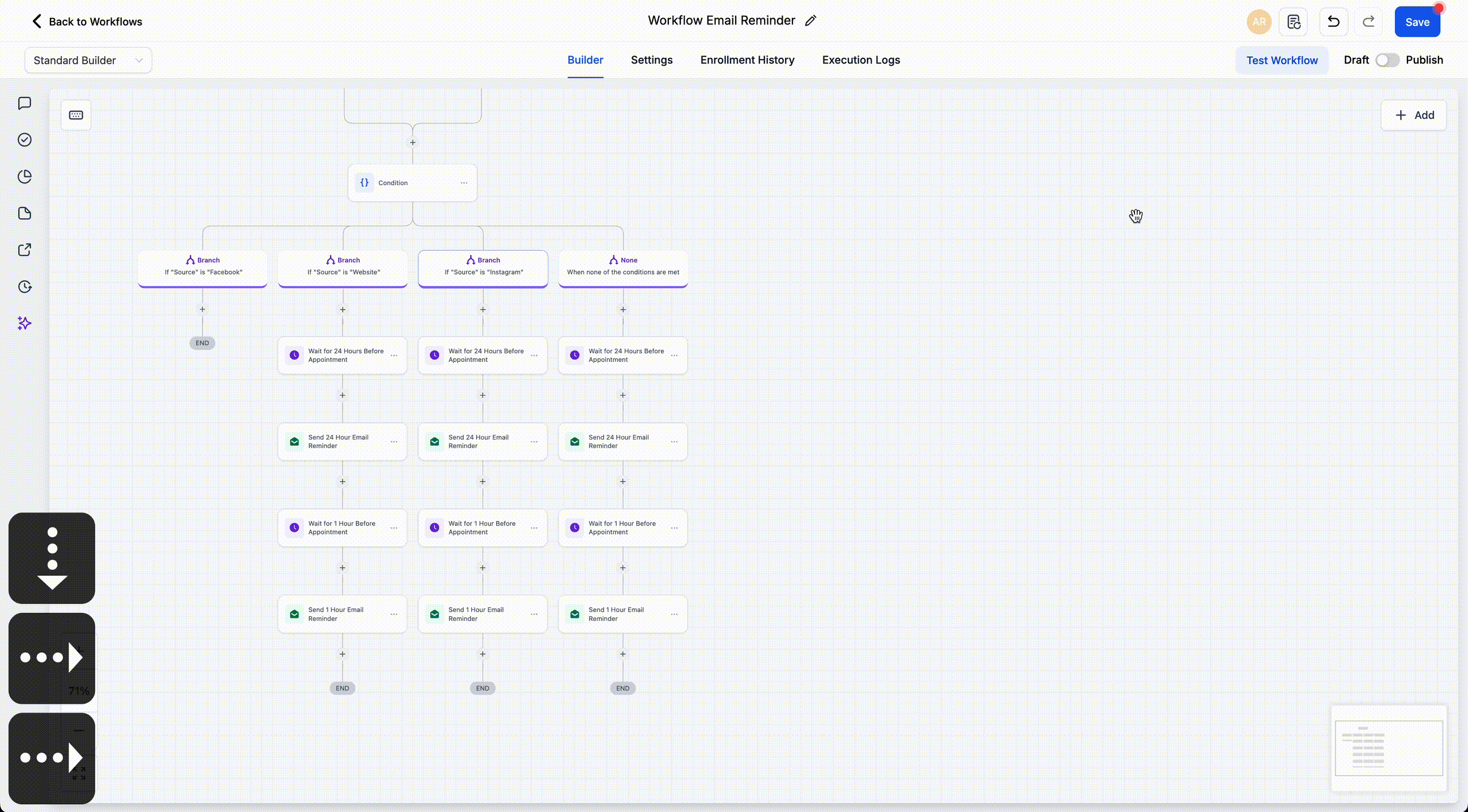Select the tasks checkmark icon in sidebar
The width and height of the screenshot is (1468, 812).
[24, 140]
